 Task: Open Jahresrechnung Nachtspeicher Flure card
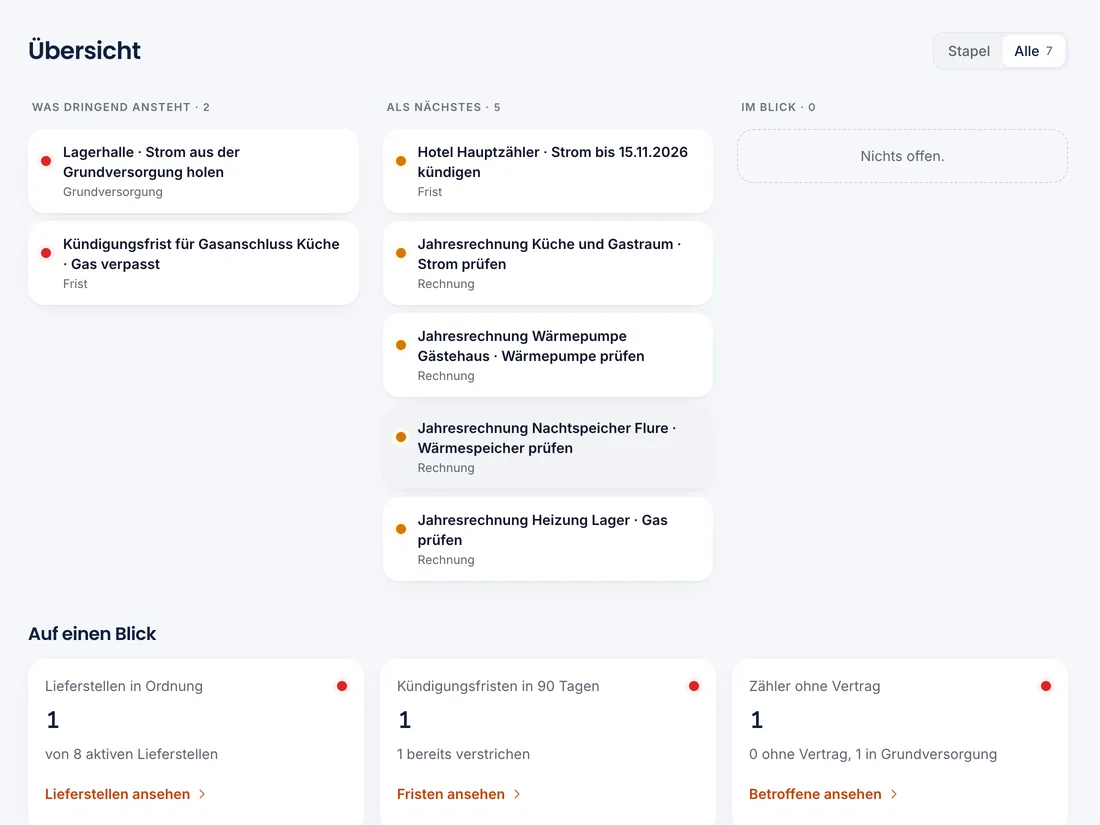pos(548,447)
